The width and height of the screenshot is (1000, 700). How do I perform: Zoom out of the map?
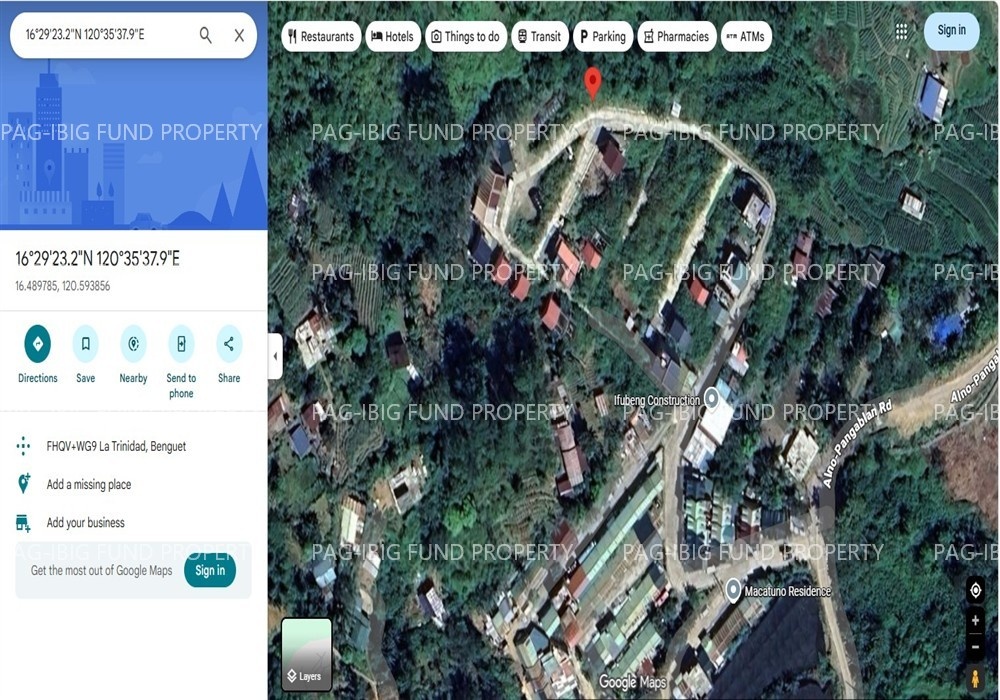pyautogui.click(x=975, y=647)
